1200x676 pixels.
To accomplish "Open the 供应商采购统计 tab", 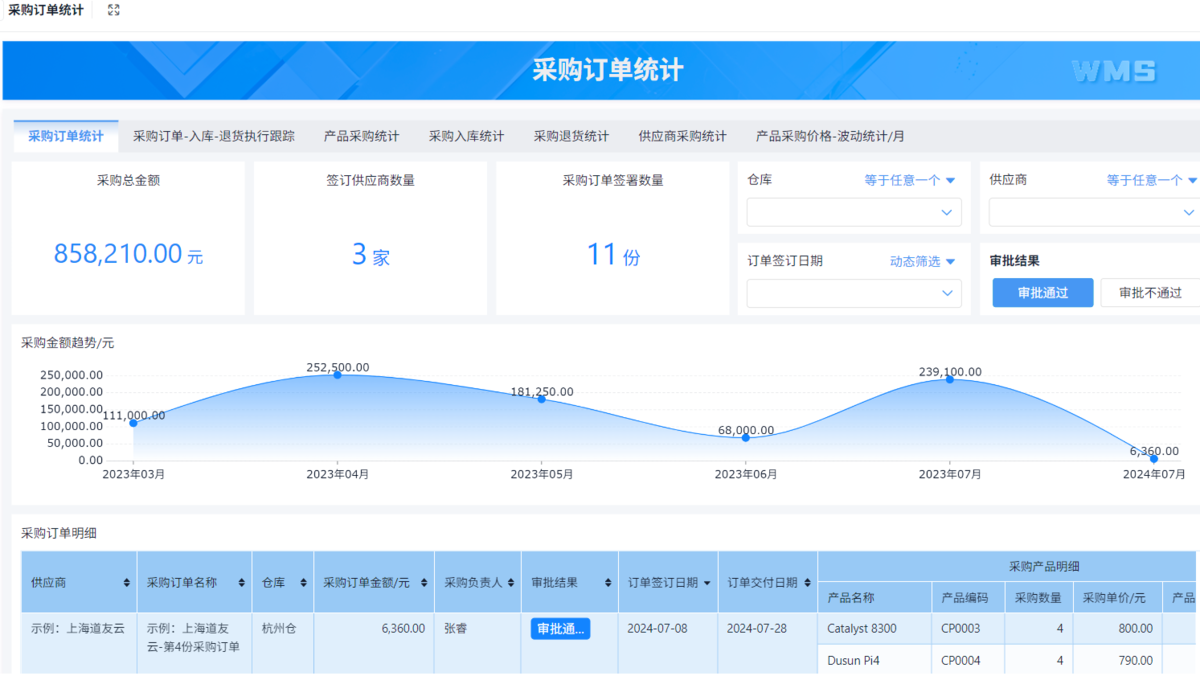I will click(x=682, y=136).
